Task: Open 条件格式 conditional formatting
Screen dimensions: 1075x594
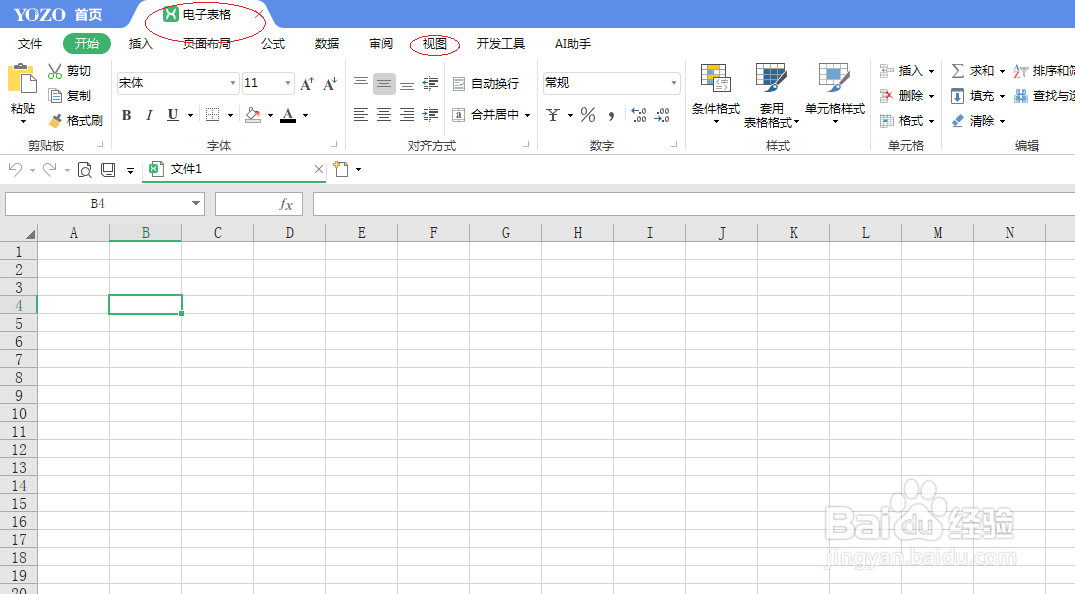Action: click(716, 93)
